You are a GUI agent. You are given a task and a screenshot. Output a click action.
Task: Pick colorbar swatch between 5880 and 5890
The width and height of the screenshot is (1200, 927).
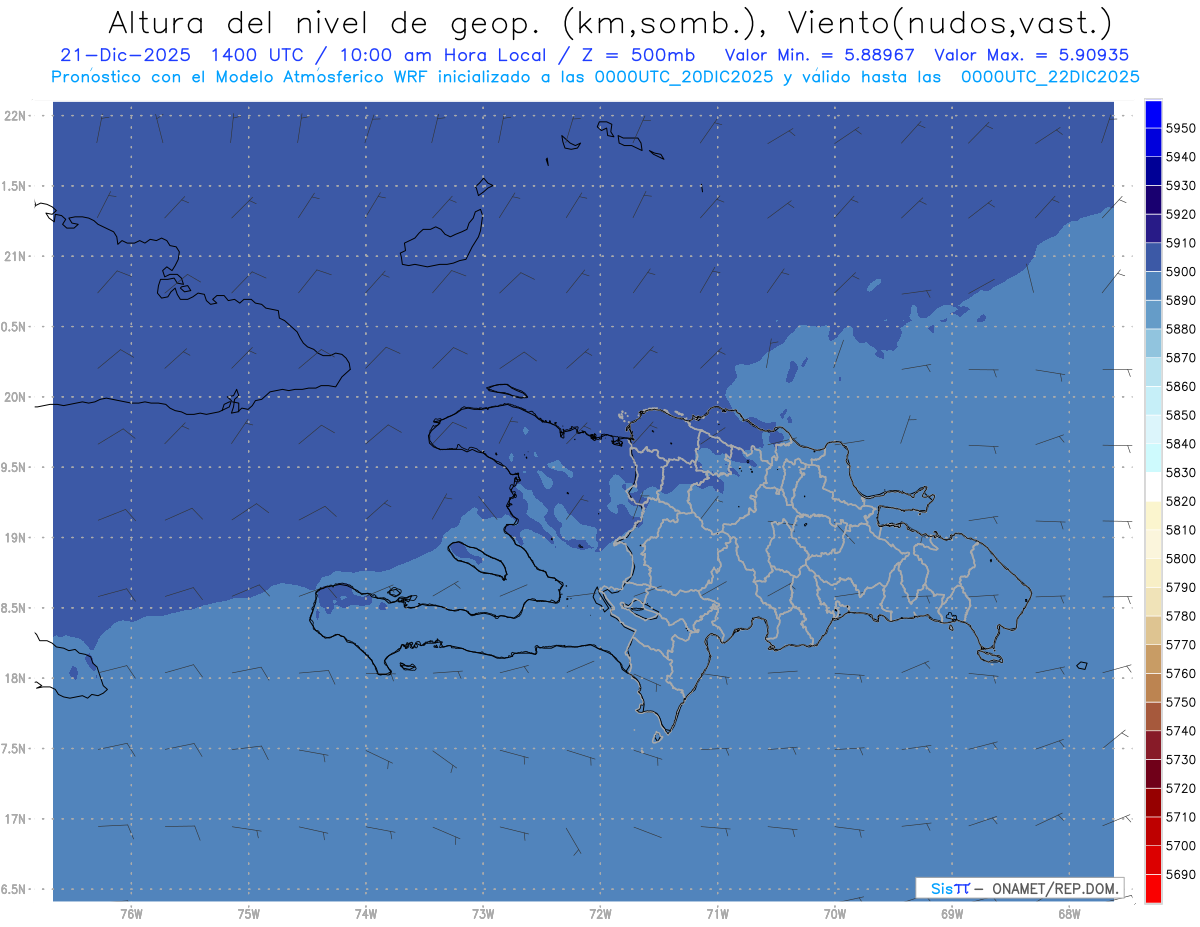point(1153,314)
